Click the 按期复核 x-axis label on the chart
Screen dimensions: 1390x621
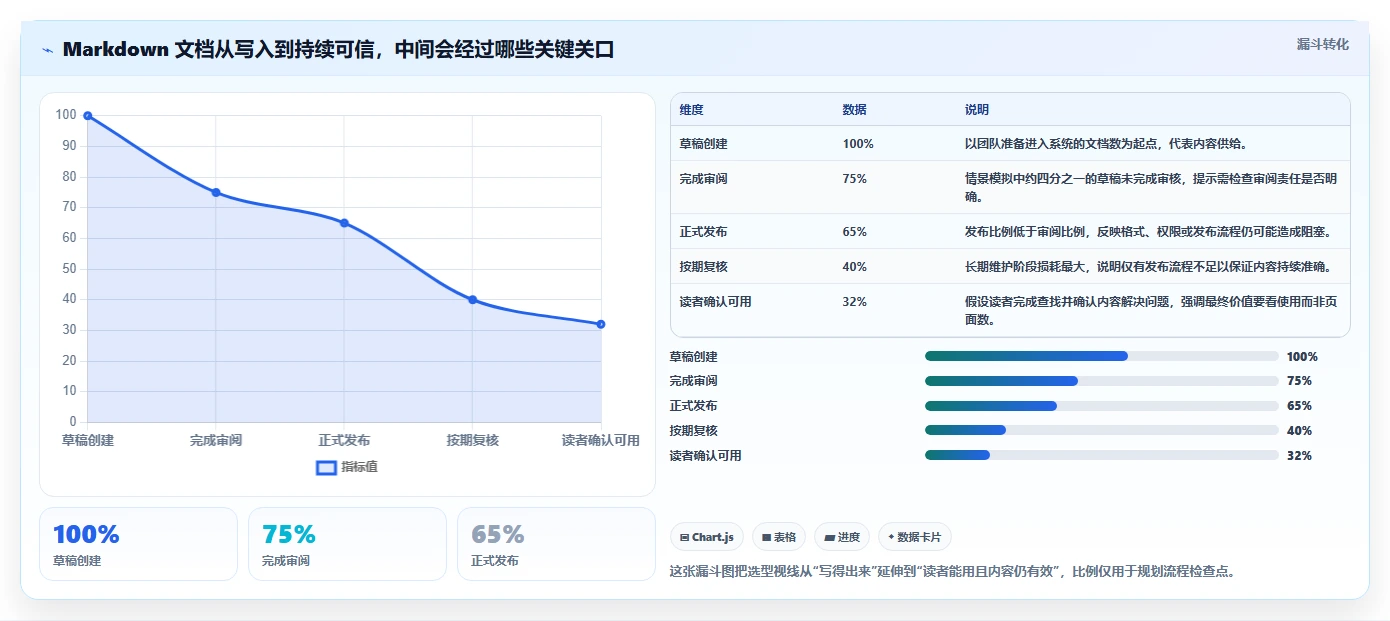[x=472, y=441]
